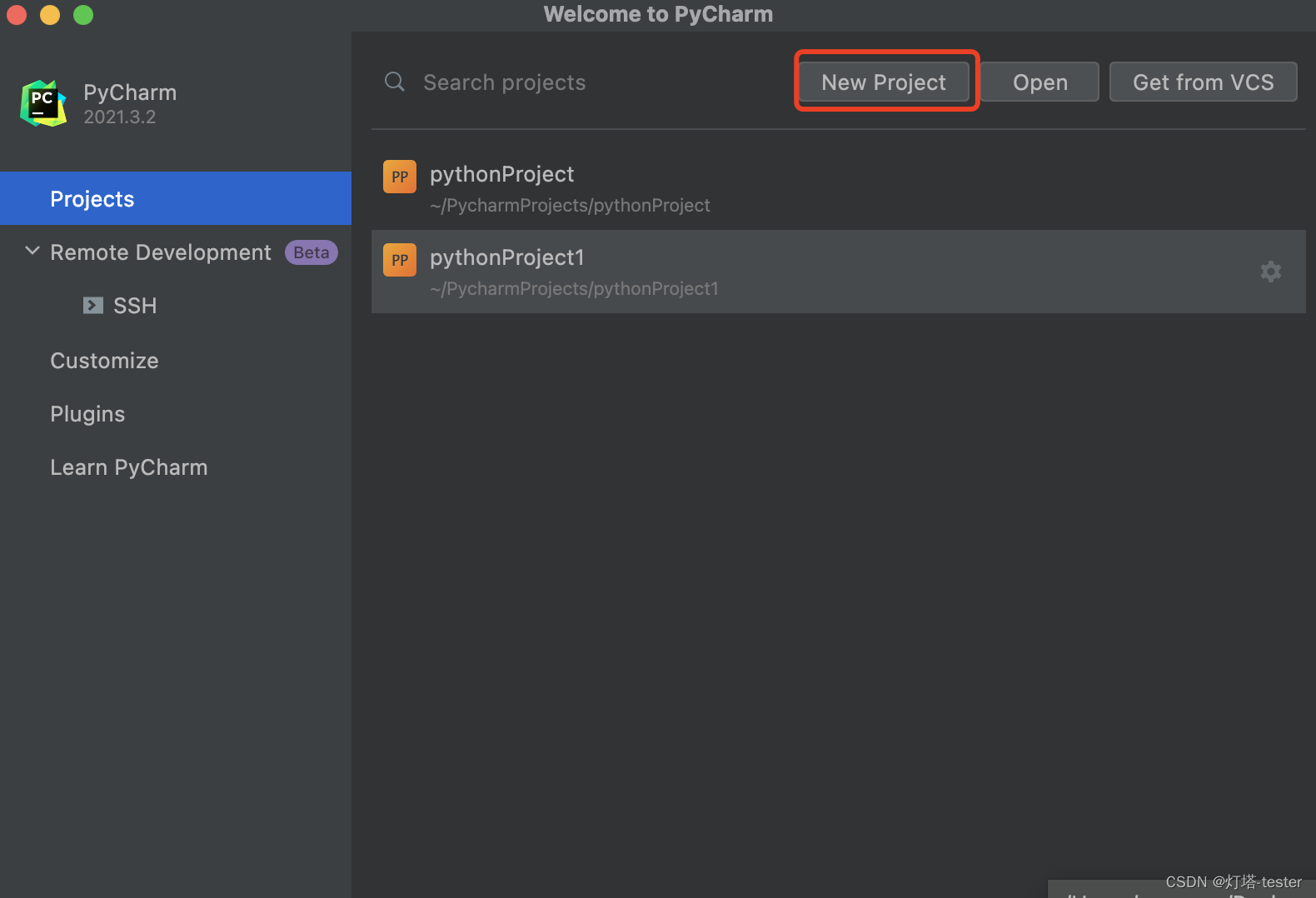Click Get from VCS
This screenshot has width=1316, height=898.
tap(1203, 82)
